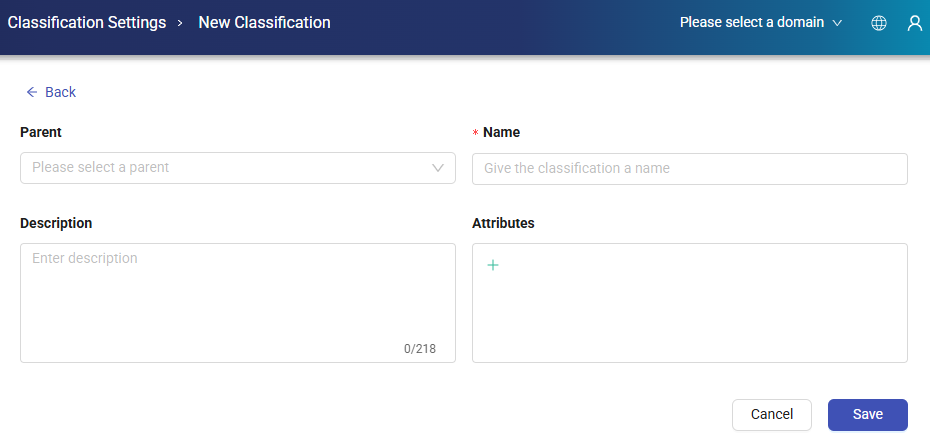Click the breadcrumb separator arrow

click(x=181, y=23)
